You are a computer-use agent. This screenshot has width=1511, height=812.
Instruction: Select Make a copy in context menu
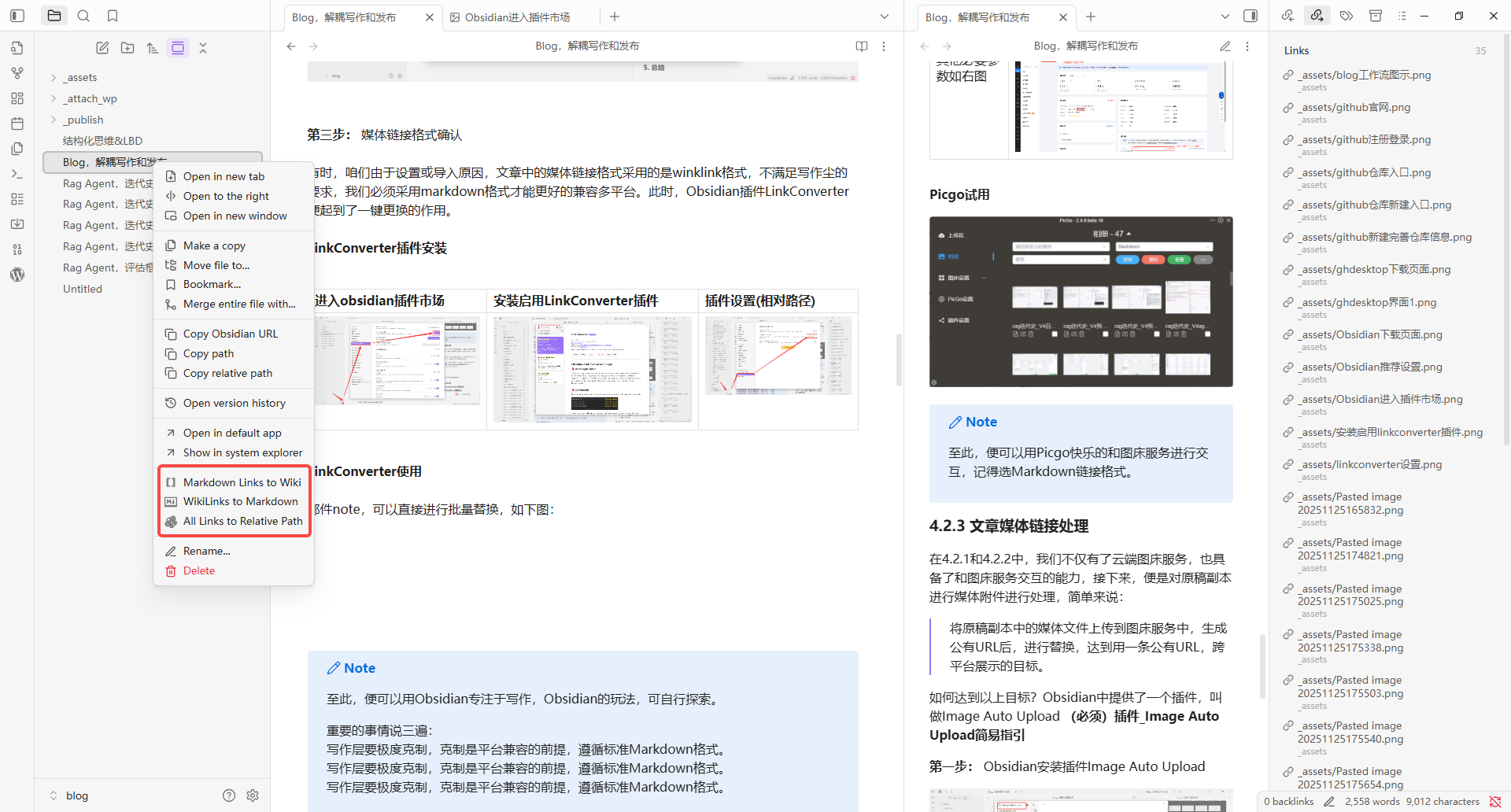(213, 245)
